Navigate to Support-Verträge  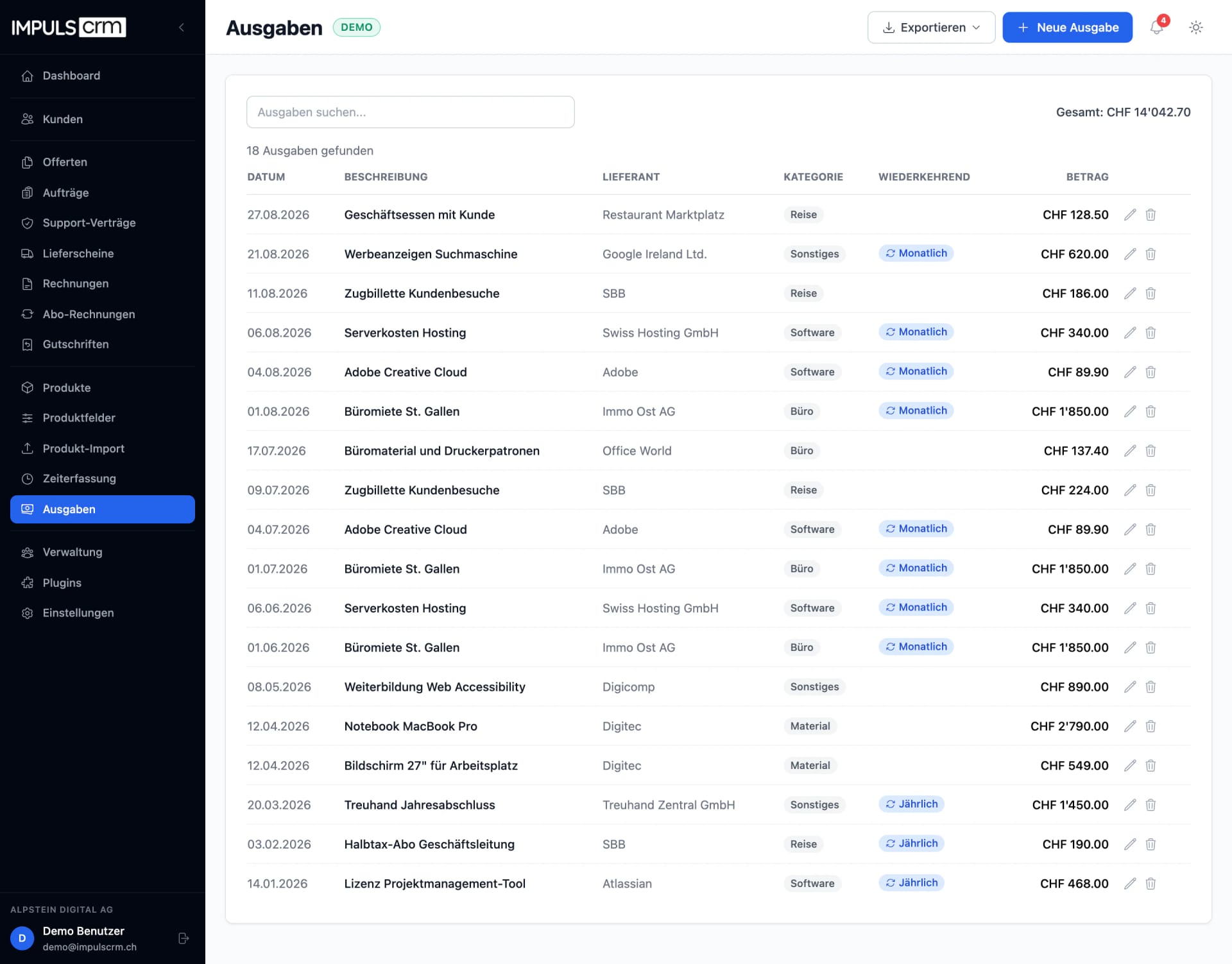(x=103, y=223)
